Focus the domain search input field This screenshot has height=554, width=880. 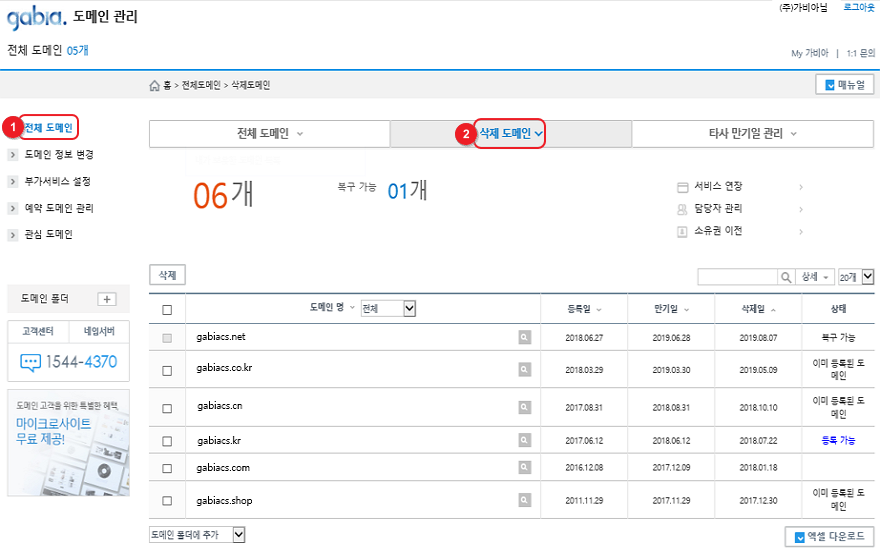click(737, 277)
